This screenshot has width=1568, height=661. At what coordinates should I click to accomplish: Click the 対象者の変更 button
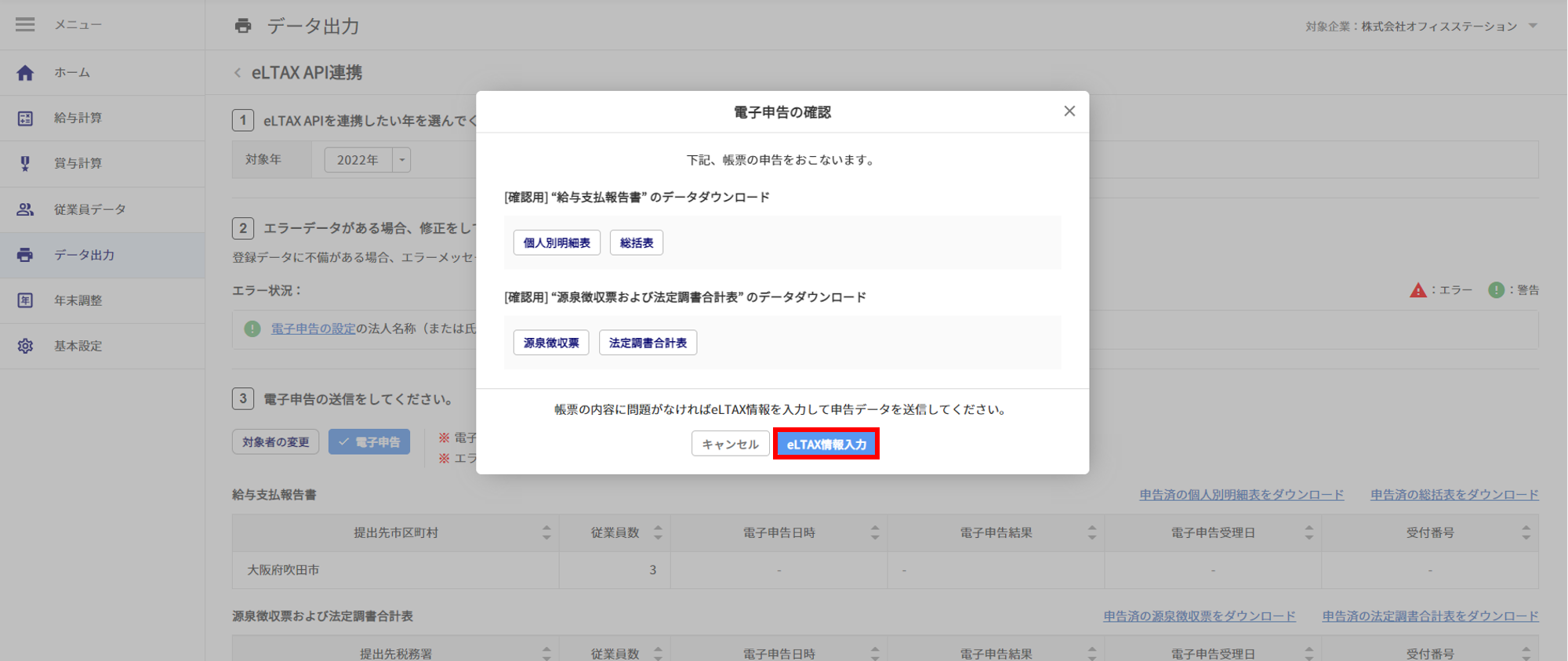275,442
